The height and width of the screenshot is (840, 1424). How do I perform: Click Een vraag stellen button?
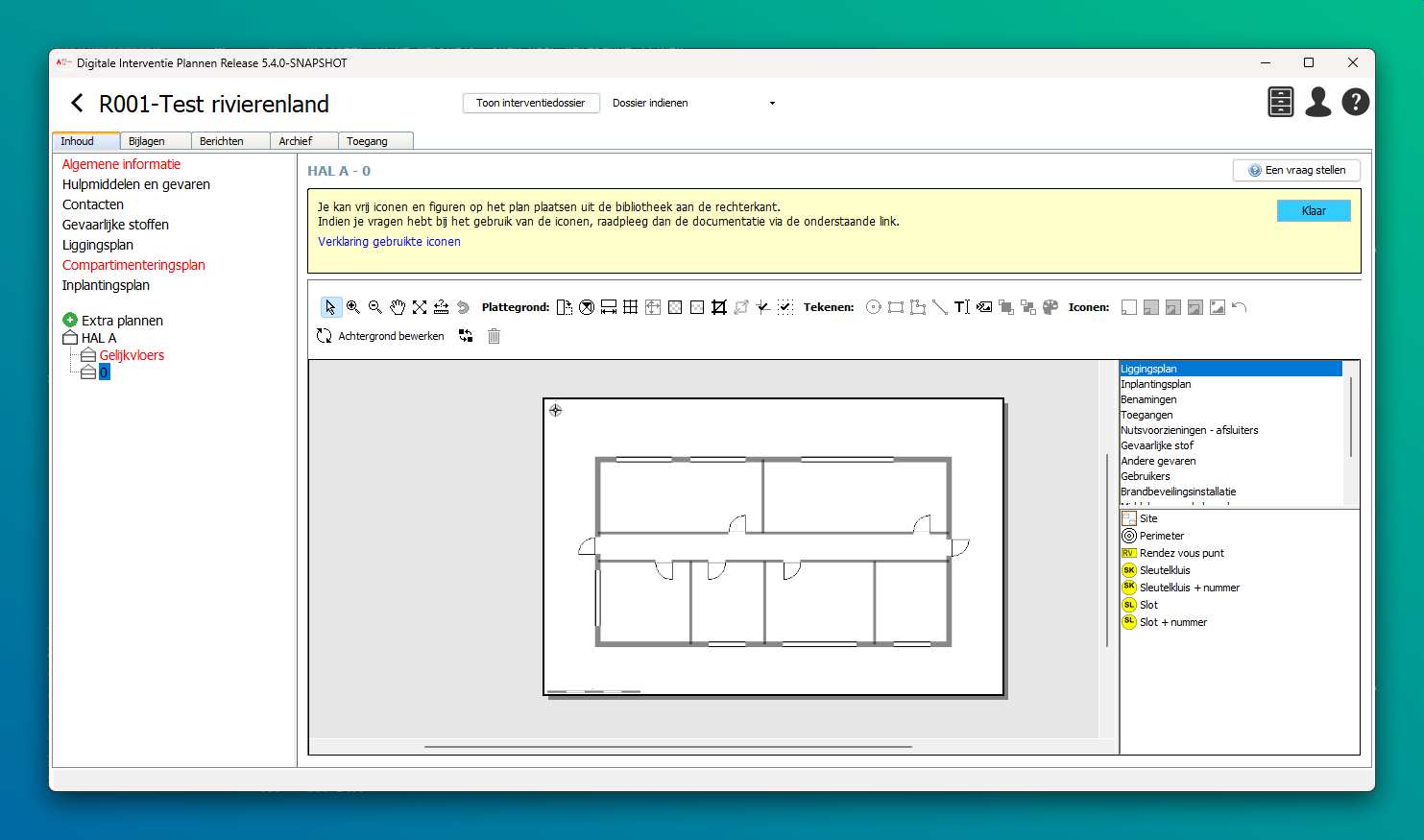pos(1296,170)
